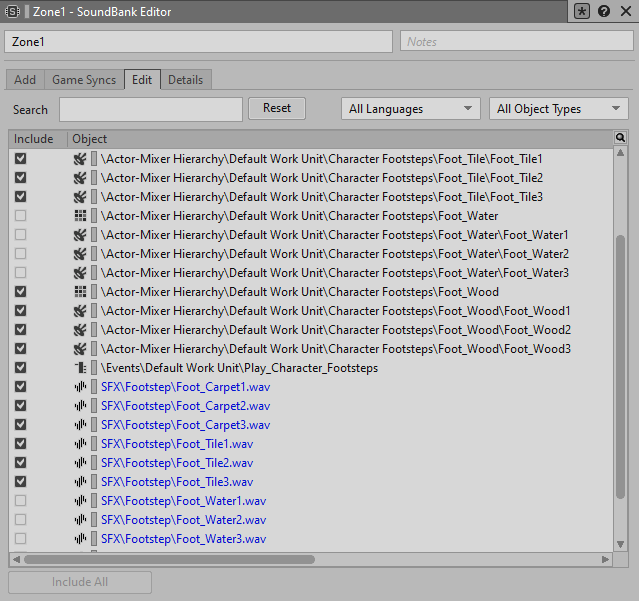
Task: Click the pin star icon in title bar
Action: pyautogui.click(x=583, y=12)
